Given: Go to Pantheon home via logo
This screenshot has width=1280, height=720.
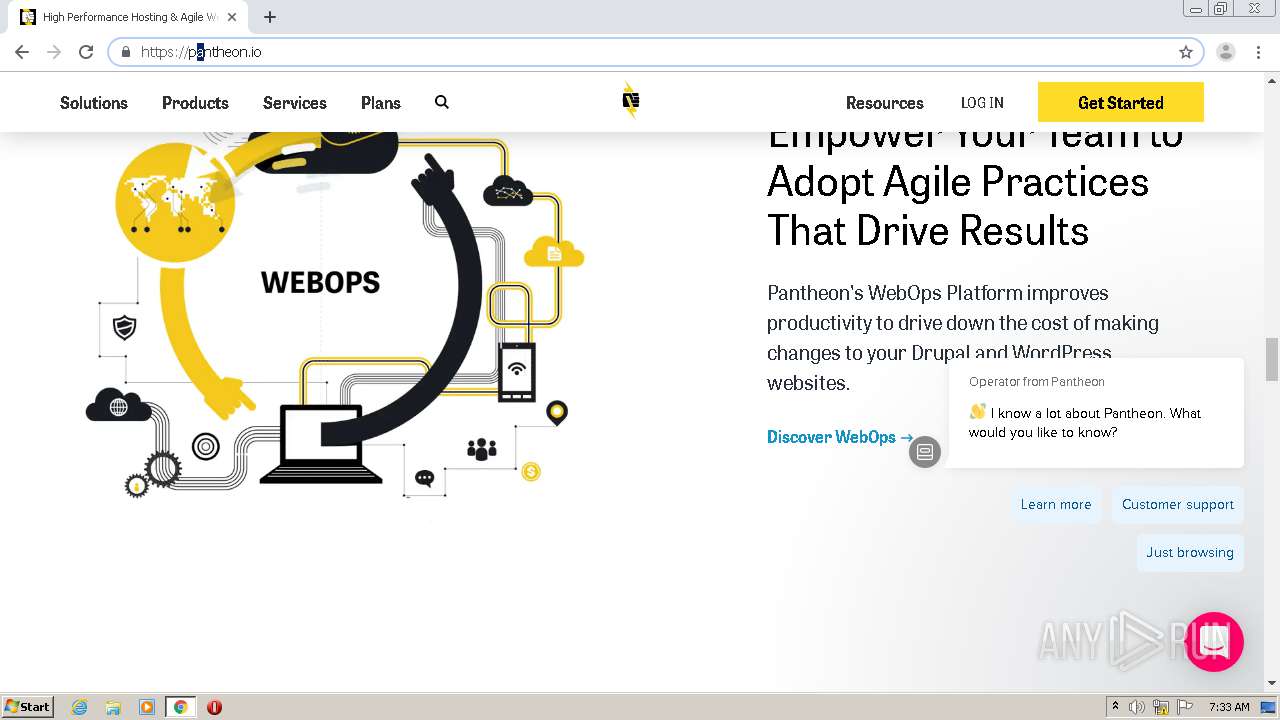Looking at the screenshot, I should pos(630,100).
